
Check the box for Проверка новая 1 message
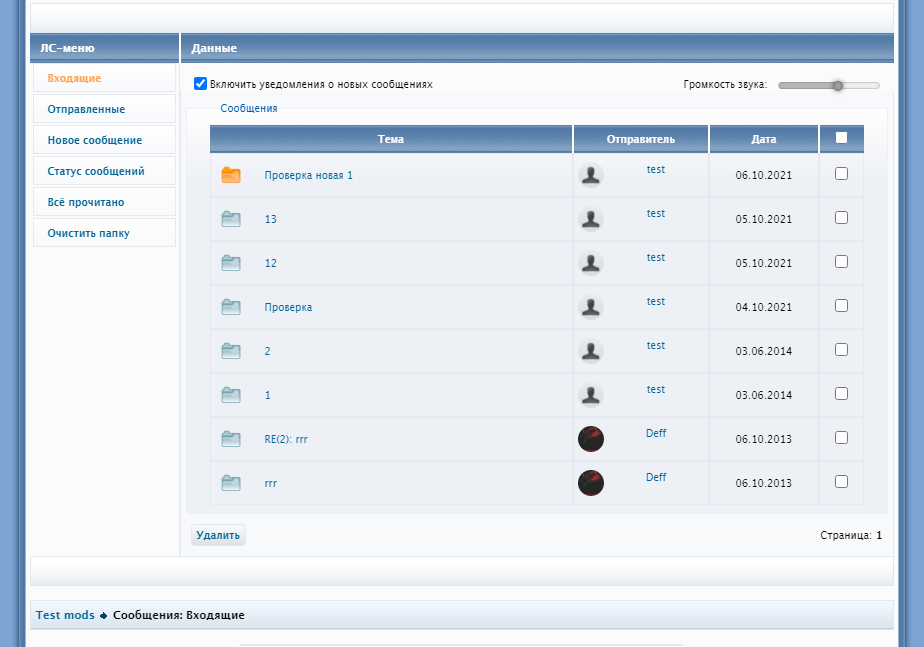[841, 173]
